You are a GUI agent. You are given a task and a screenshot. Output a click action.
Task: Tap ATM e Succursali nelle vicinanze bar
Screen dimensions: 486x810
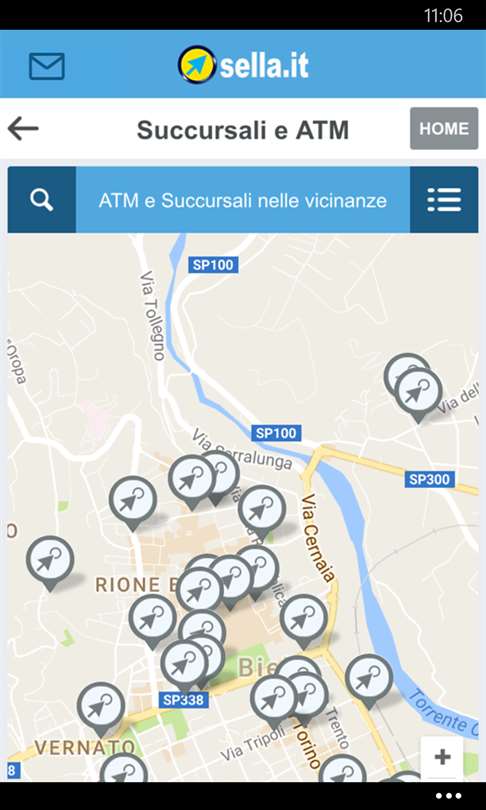point(243,200)
